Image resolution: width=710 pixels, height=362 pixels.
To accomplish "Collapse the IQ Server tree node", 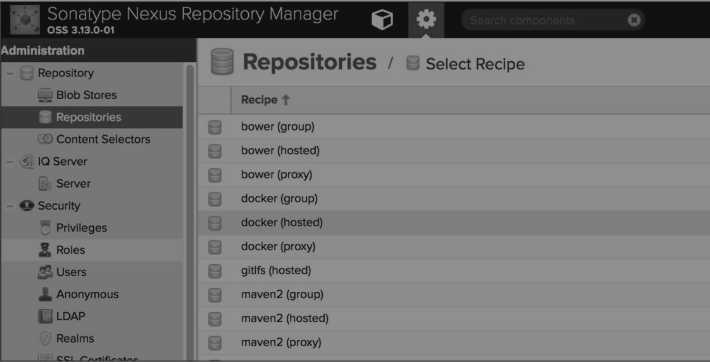I will tap(10, 162).
